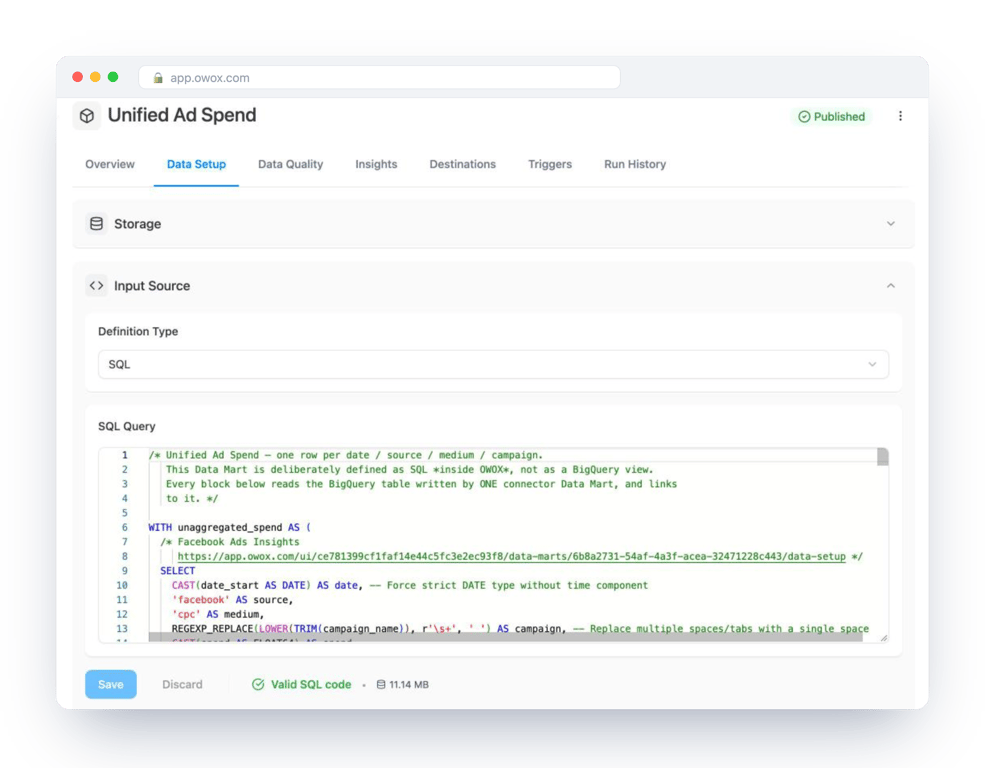Switch to the Triggers tab

pyautogui.click(x=550, y=165)
